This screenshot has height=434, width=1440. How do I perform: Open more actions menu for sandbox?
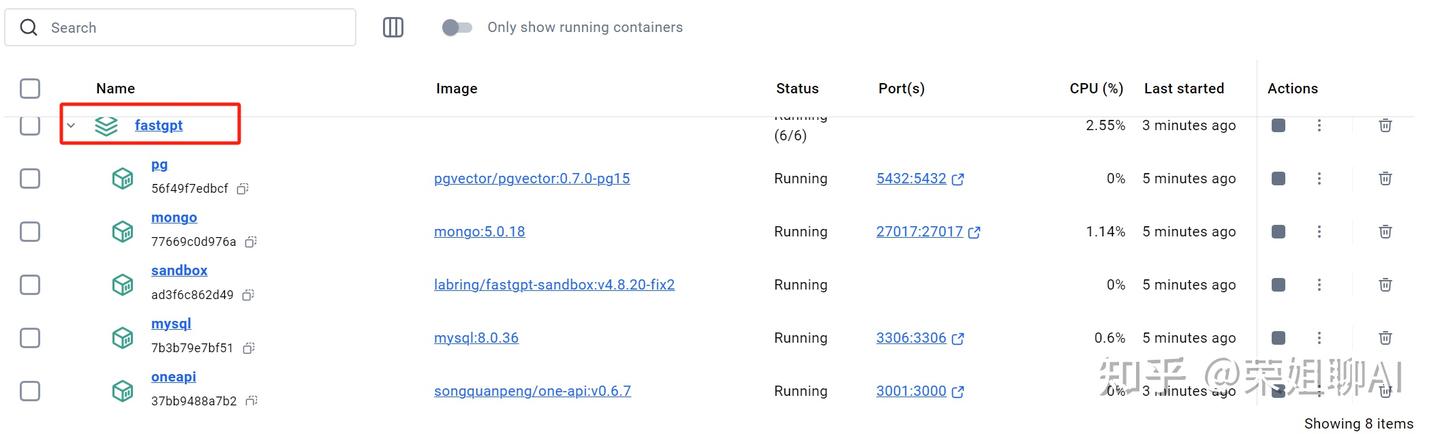[1319, 284]
